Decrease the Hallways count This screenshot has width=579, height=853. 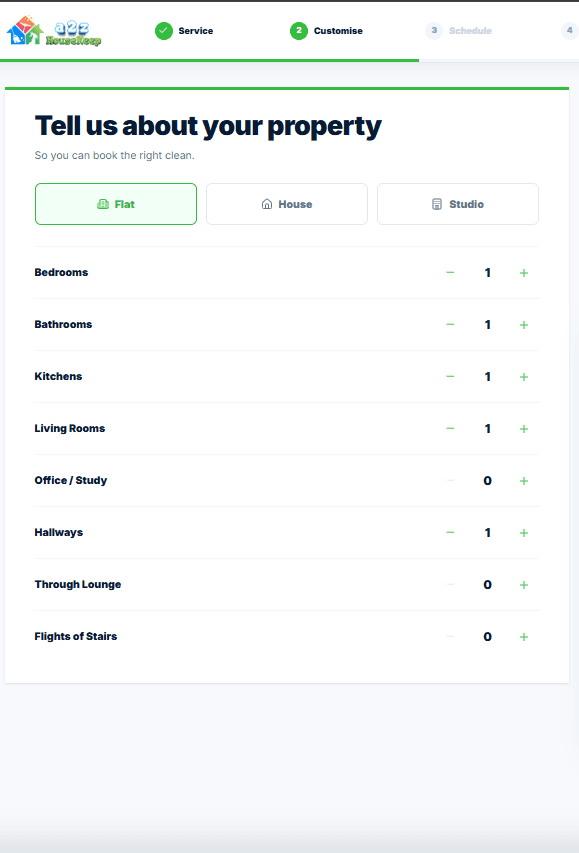pos(450,533)
